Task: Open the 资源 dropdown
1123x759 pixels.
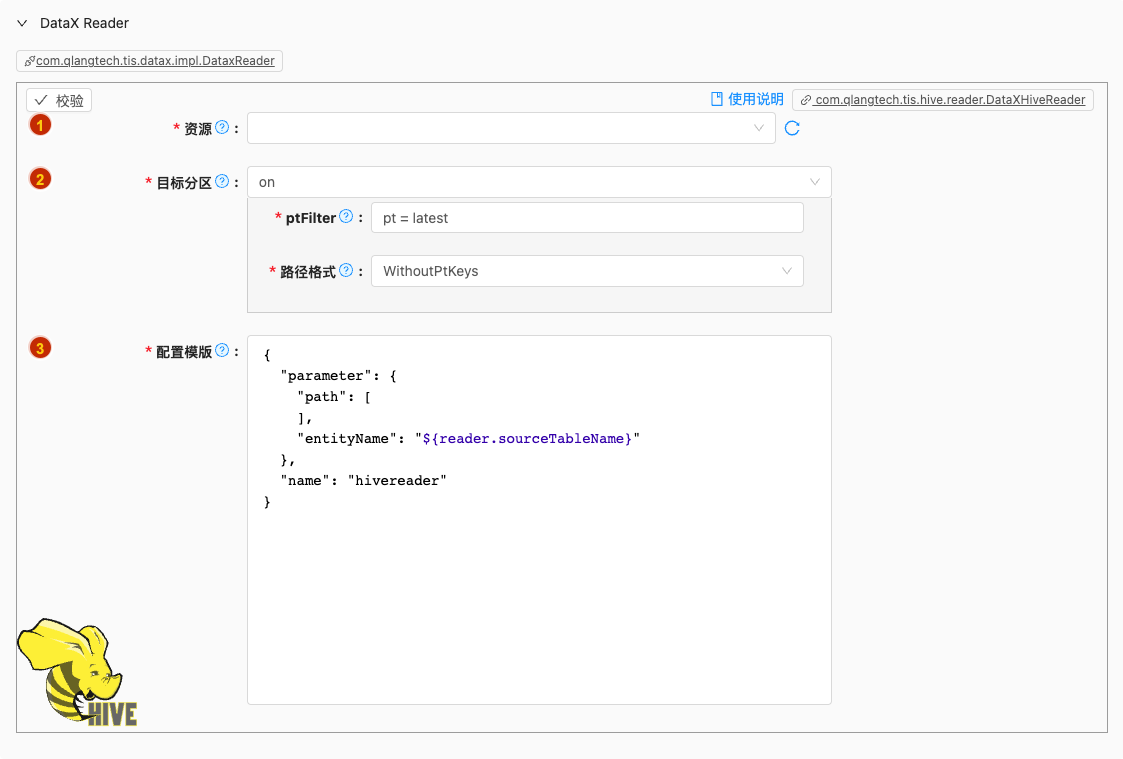Action: (x=510, y=128)
